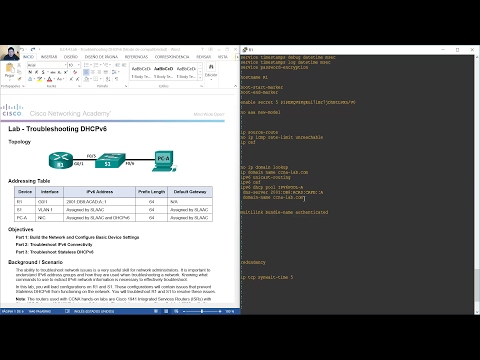The height and width of the screenshot is (360, 480).
Task: Click the zoom in plus button
Action: pos(220,311)
